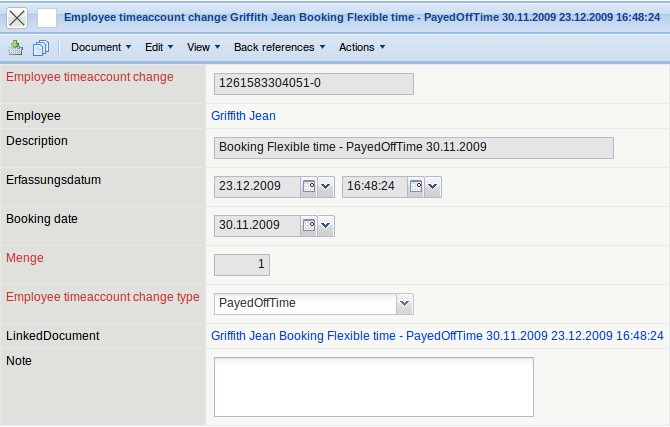Click the copy document toolbar icon
Image resolution: width=670 pixels, height=427 pixels.
point(41,47)
